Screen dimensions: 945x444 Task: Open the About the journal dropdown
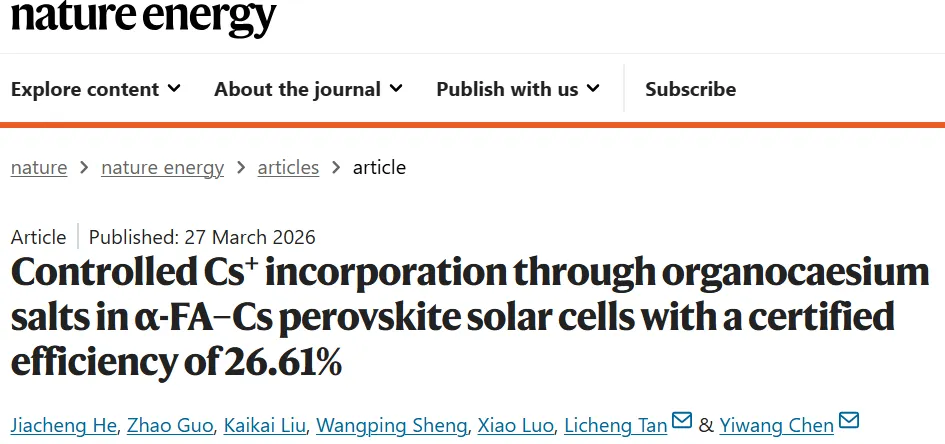(x=308, y=89)
